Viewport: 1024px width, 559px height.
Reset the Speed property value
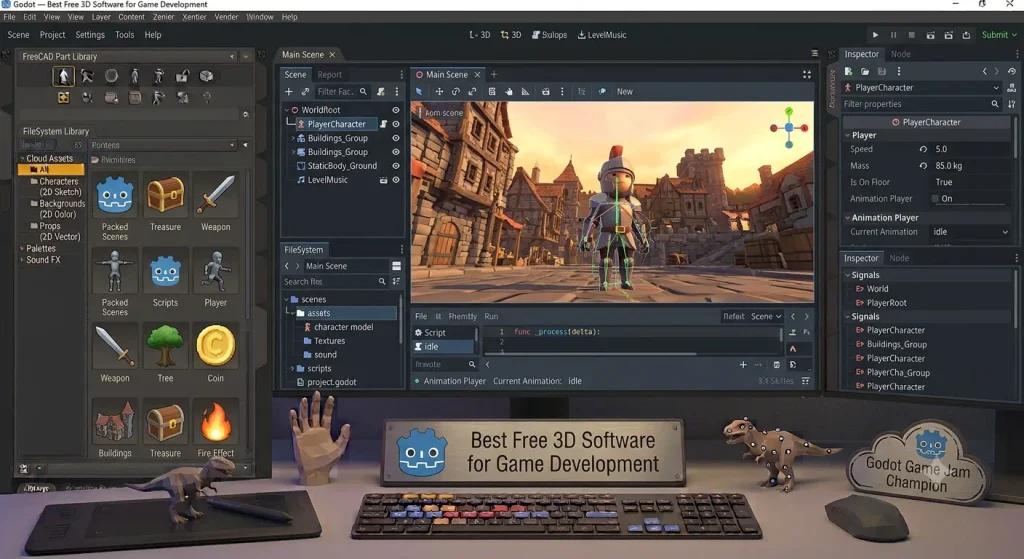coord(923,149)
